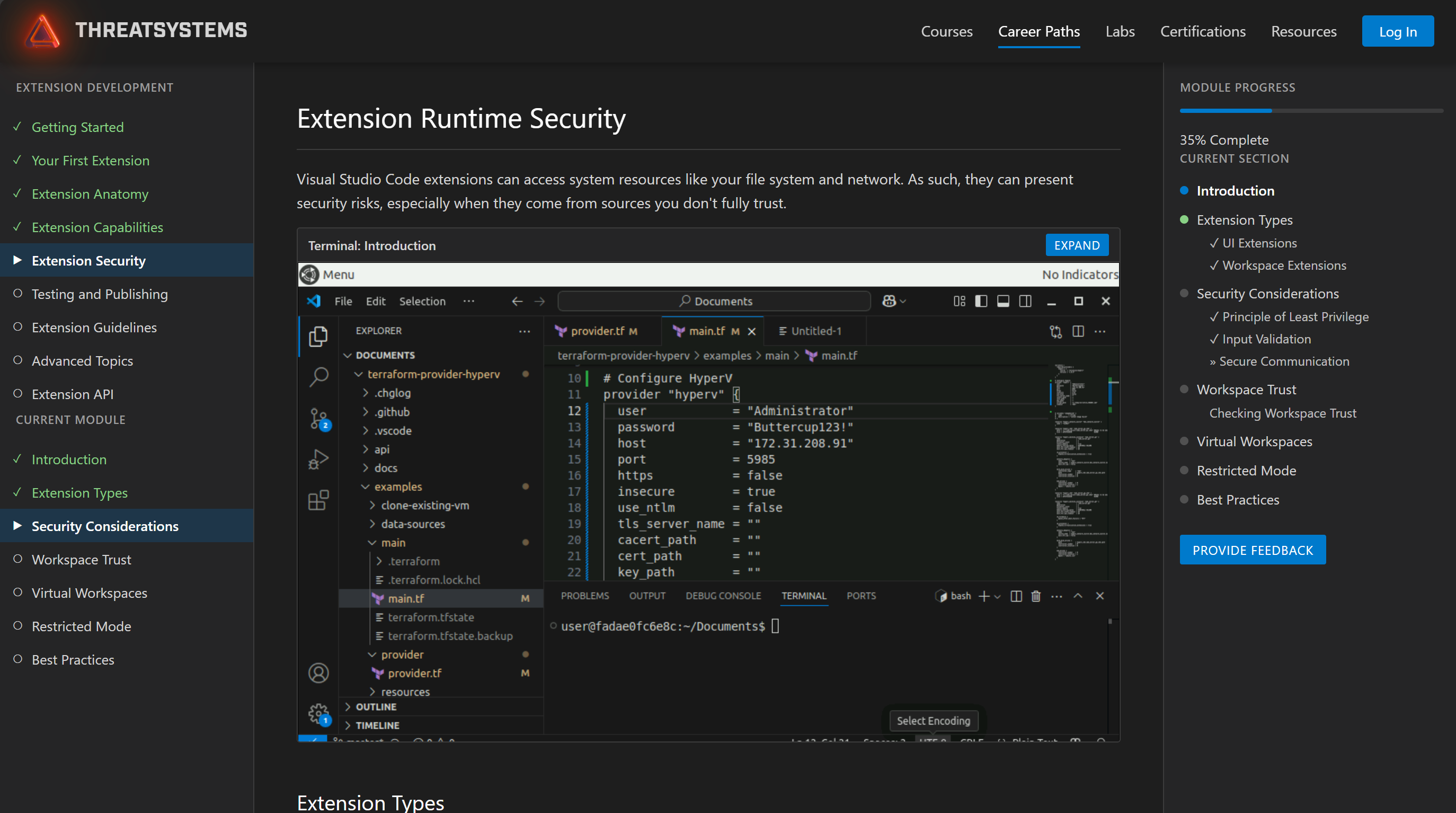Viewport: 1456px width, 813px height.
Task: Select Advanced Topics in sidebar
Action: [x=83, y=361]
